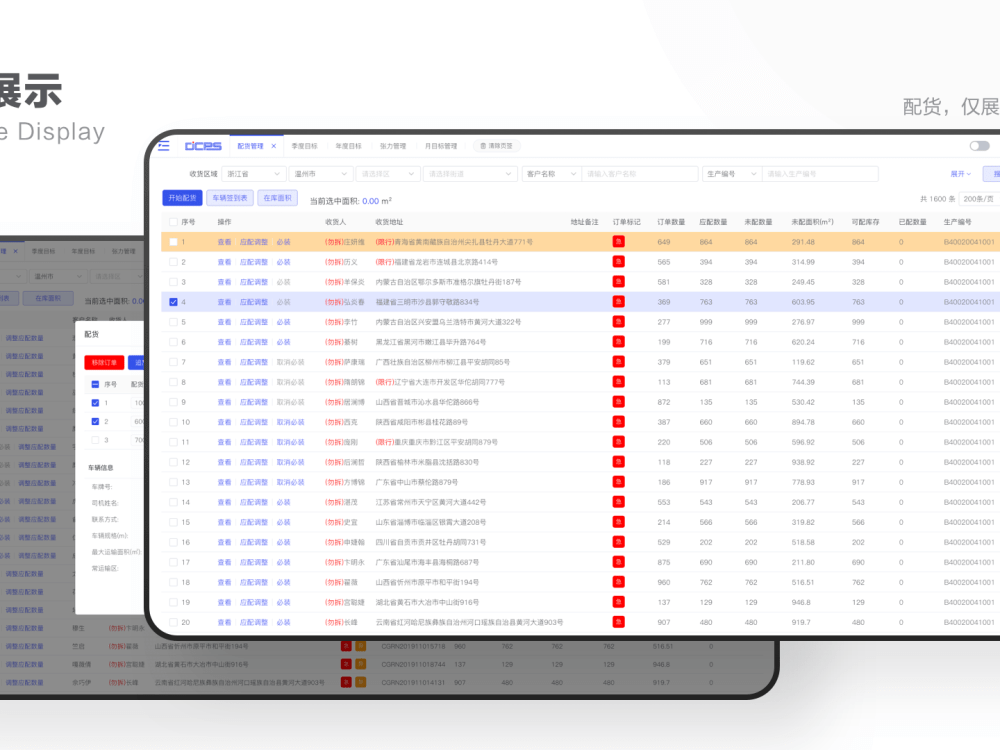The width and height of the screenshot is (1000, 750).
Task: Open the 温州市 city dropdown
Action: tap(320, 173)
